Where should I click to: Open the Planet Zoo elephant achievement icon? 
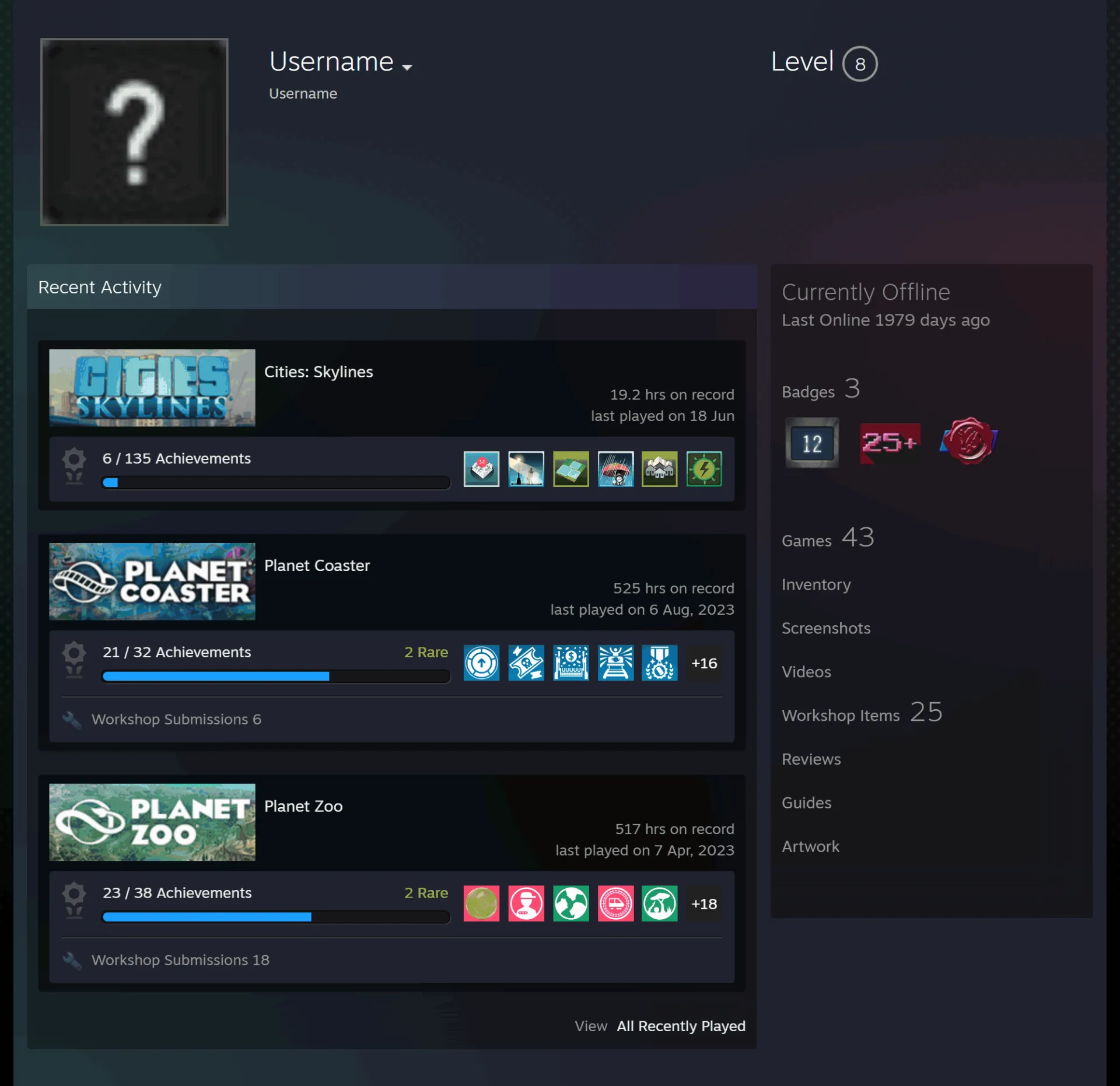point(660,903)
